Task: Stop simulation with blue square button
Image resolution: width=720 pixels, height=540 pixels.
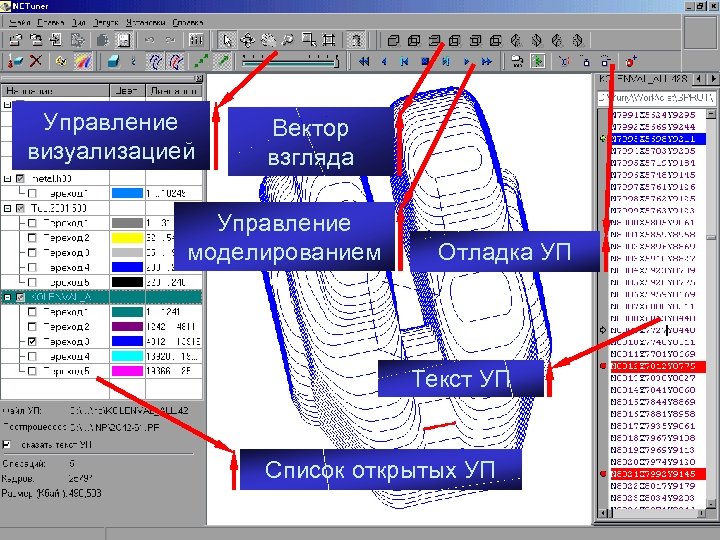Action: pyautogui.click(x=425, y=61)
